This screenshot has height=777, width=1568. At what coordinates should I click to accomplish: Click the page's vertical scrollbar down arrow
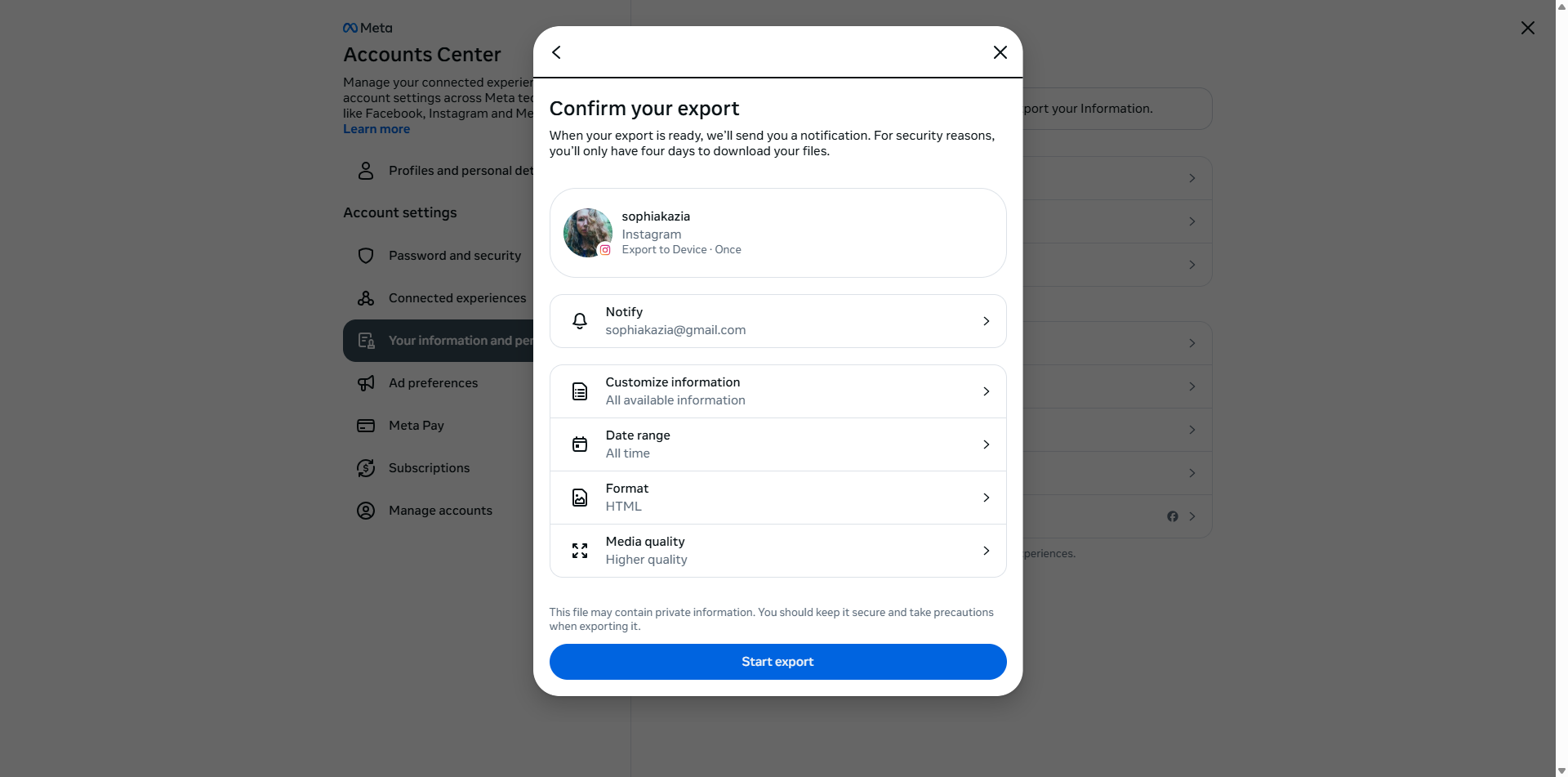1561,770
